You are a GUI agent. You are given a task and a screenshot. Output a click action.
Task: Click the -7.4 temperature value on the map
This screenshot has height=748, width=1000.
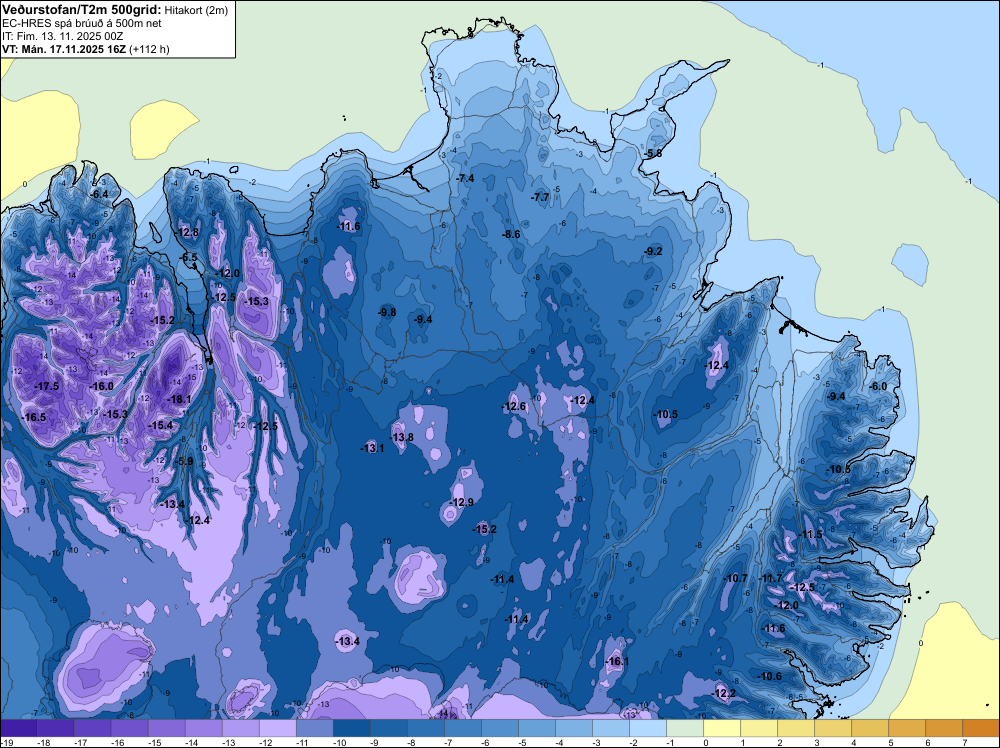coord(466,179)
